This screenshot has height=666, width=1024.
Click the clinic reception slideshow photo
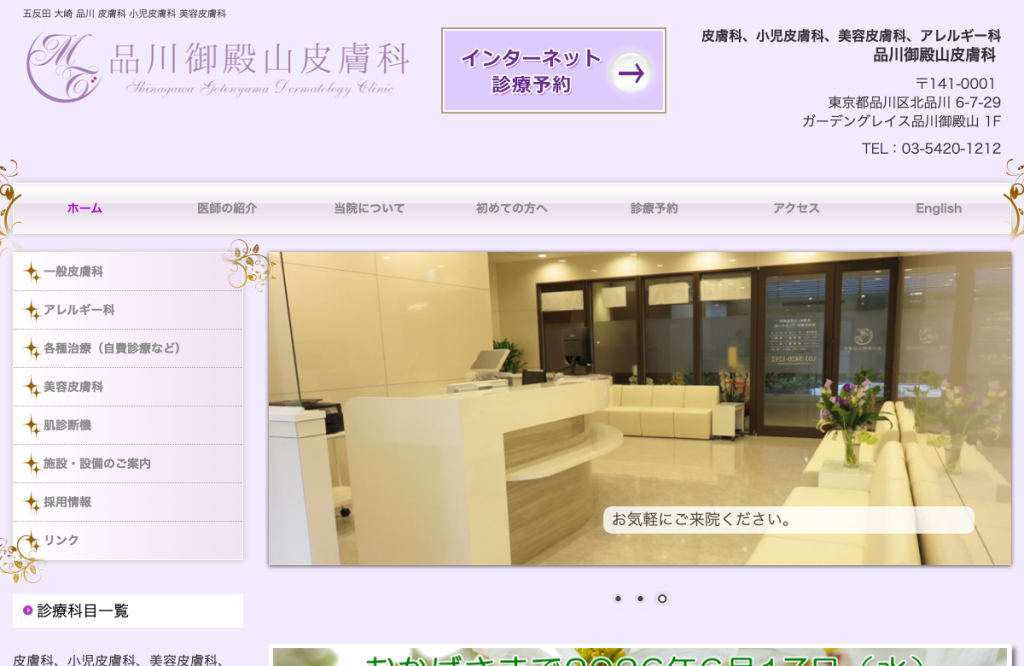[x=640, y=409]
